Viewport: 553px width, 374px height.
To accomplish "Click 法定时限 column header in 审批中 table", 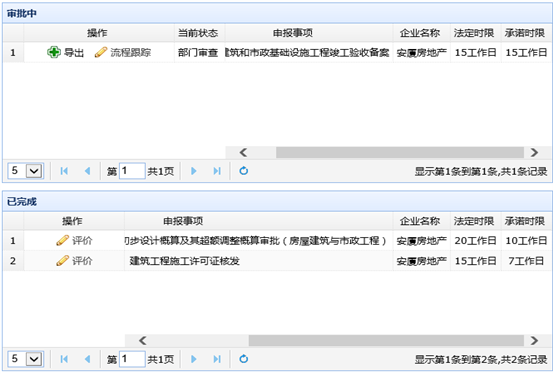I will 474,33.
